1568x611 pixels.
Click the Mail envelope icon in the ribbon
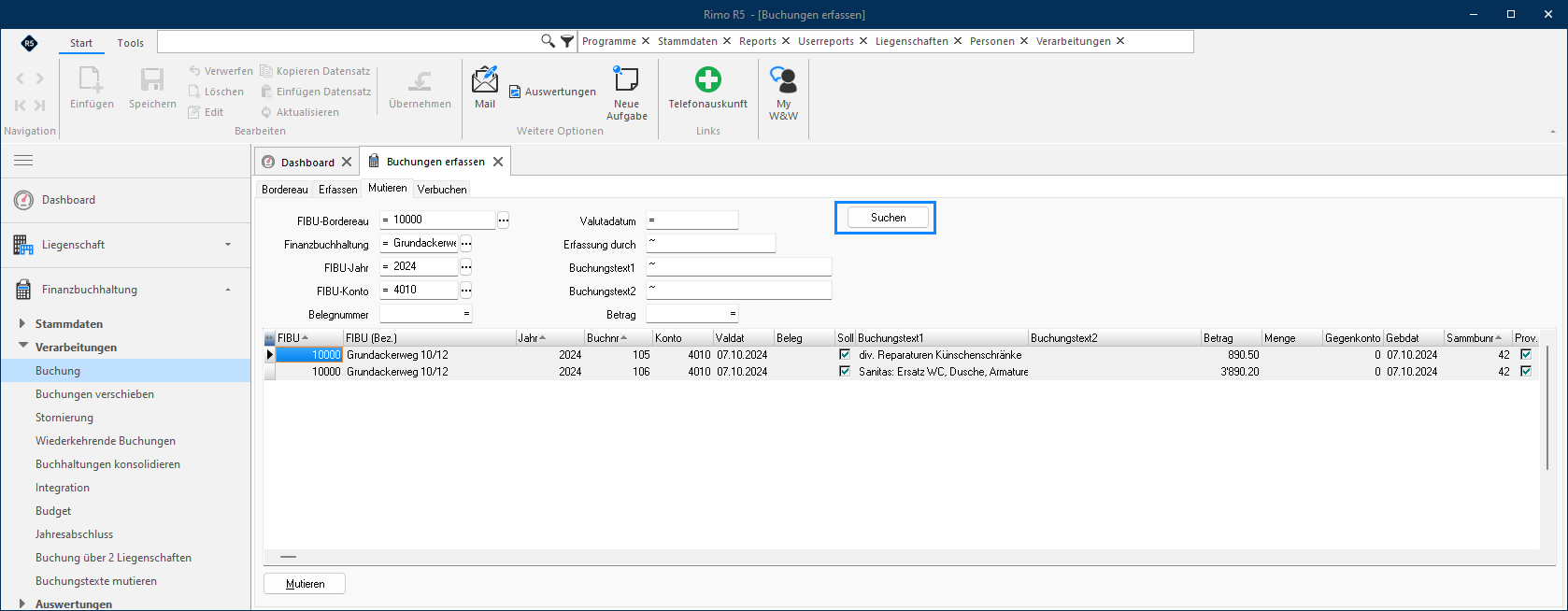point(485,78)
